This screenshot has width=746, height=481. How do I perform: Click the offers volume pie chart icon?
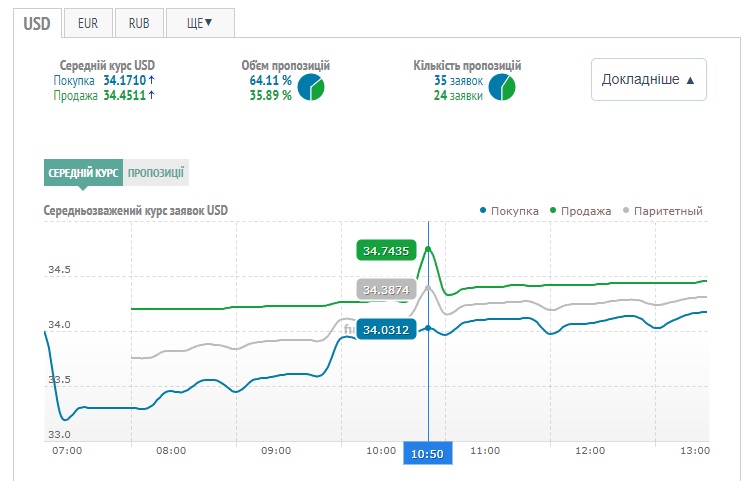(x=311, y=88)
